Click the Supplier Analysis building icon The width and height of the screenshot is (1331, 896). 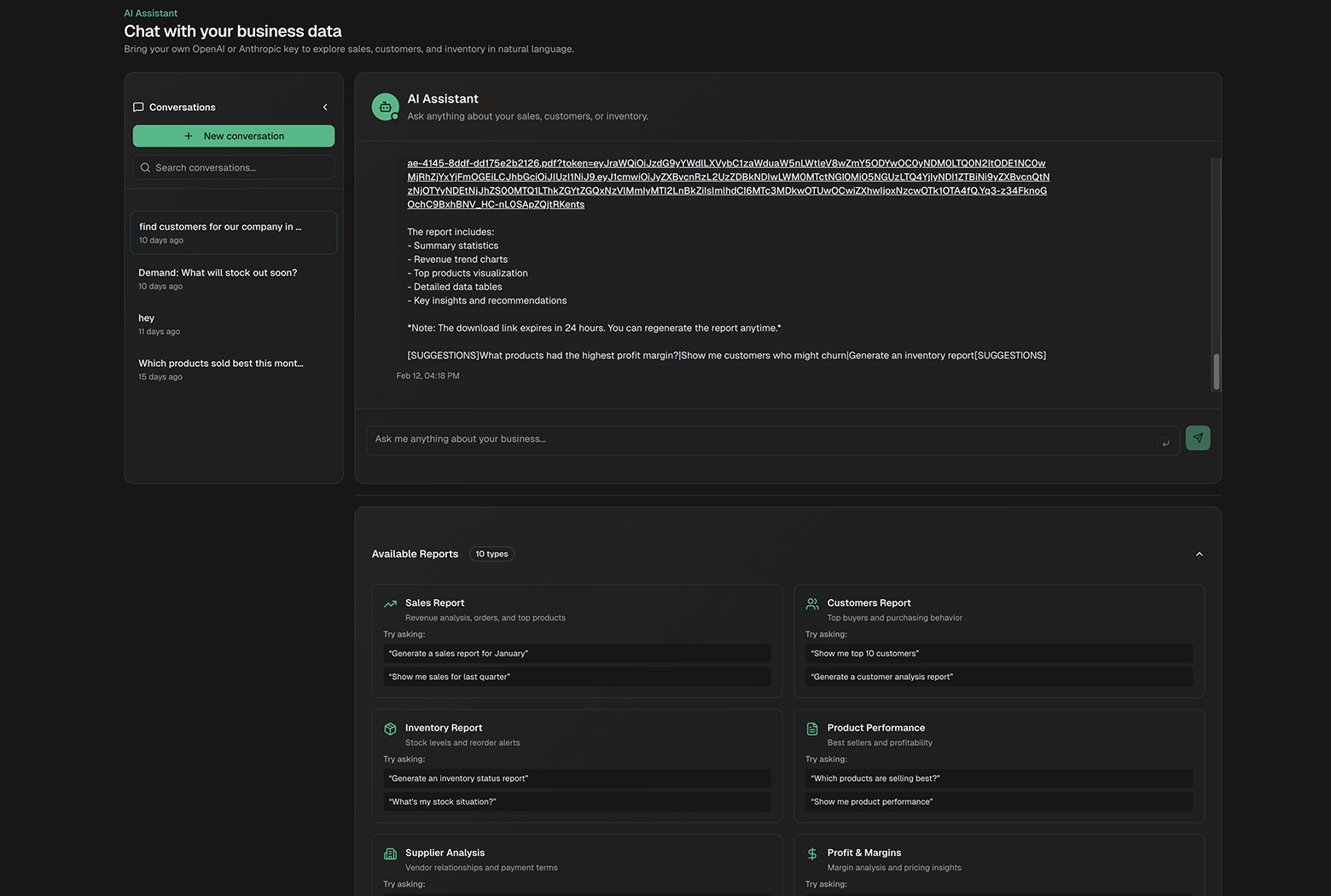391,852
